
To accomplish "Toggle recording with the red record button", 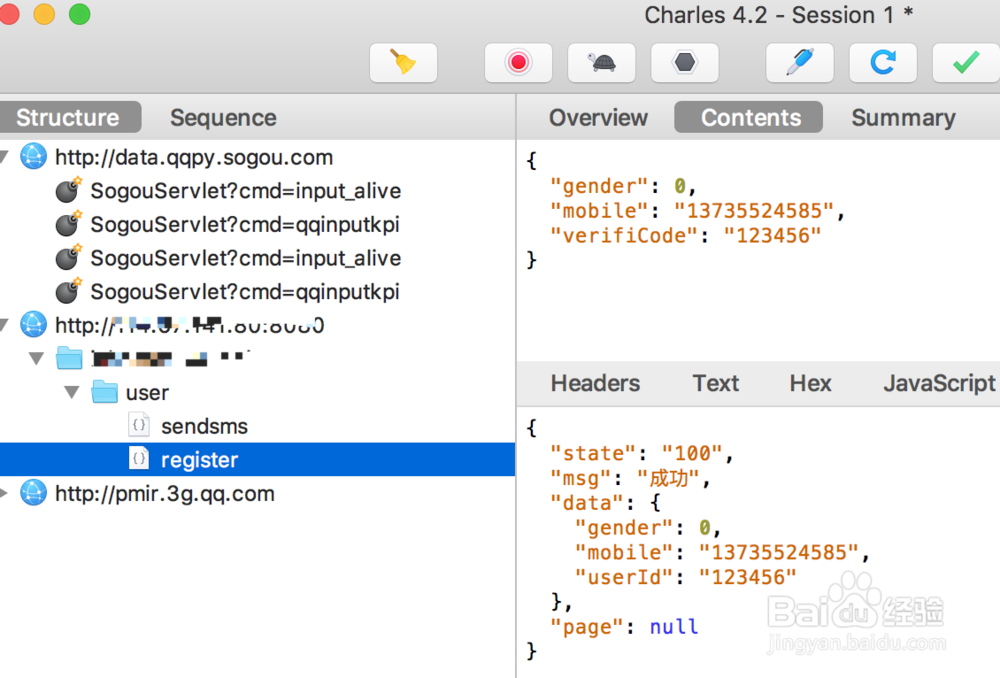I will point(518,63).
